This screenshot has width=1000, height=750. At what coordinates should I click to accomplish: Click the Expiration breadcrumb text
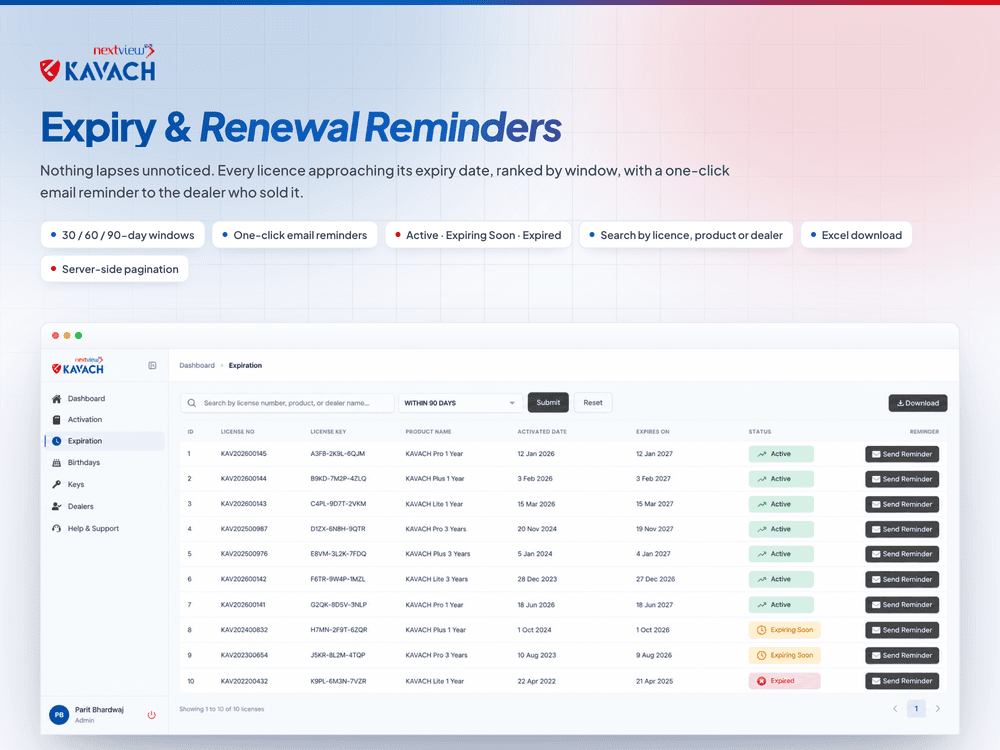[246, 365]
